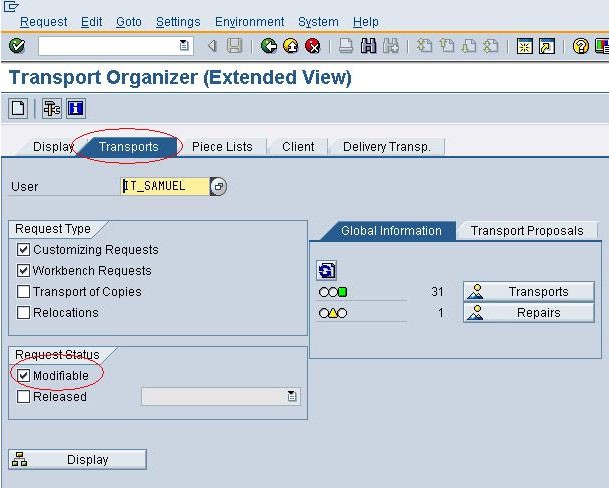This screenshot has width=609, height=488.
Task: Click the red Cancel icon
Action: [x=313, y=46]
